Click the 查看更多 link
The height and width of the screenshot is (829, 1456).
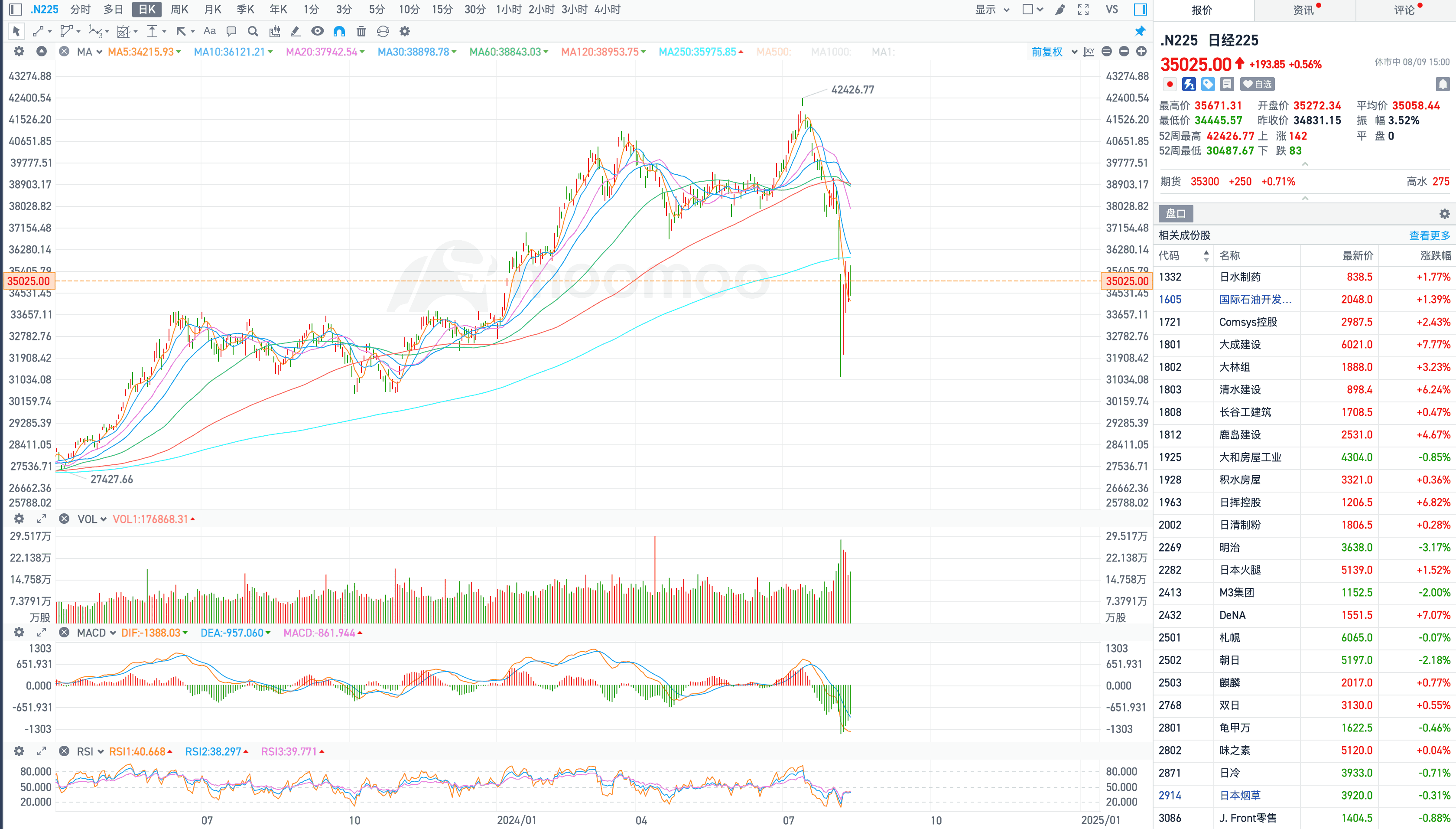point(1429,235)
